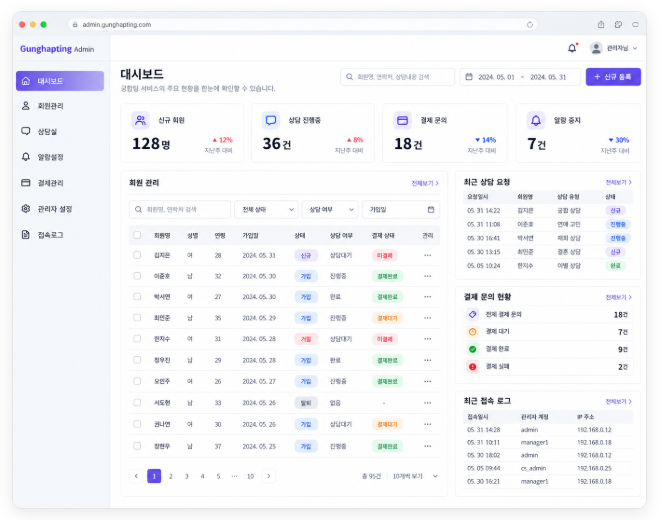Tick the checkbox for the age 35 member
The width and height of the screenshot is (664, 520).
coord(137,318)
